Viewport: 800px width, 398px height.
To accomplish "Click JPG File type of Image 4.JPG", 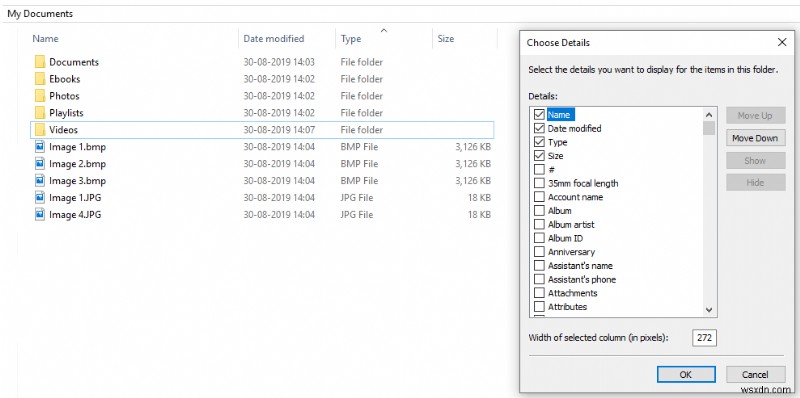I will 357,214.
